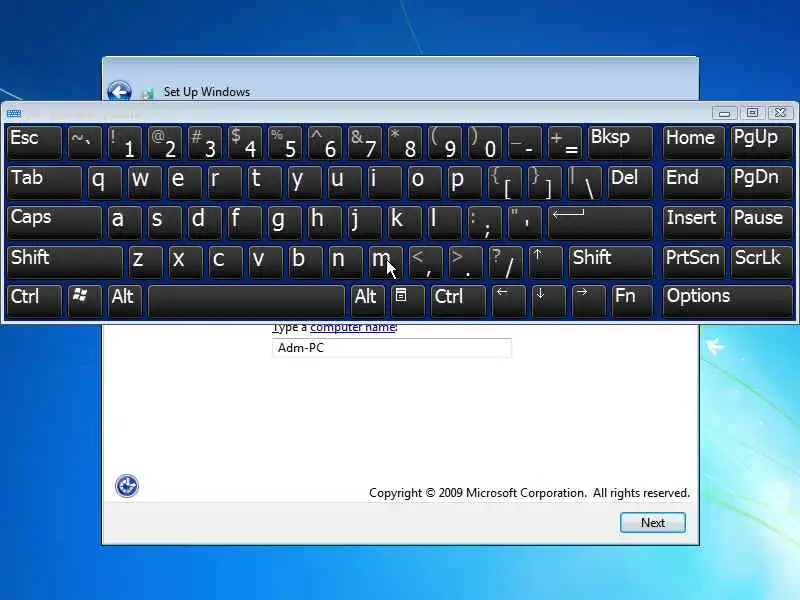Click the PgUp key

[762, 142]
